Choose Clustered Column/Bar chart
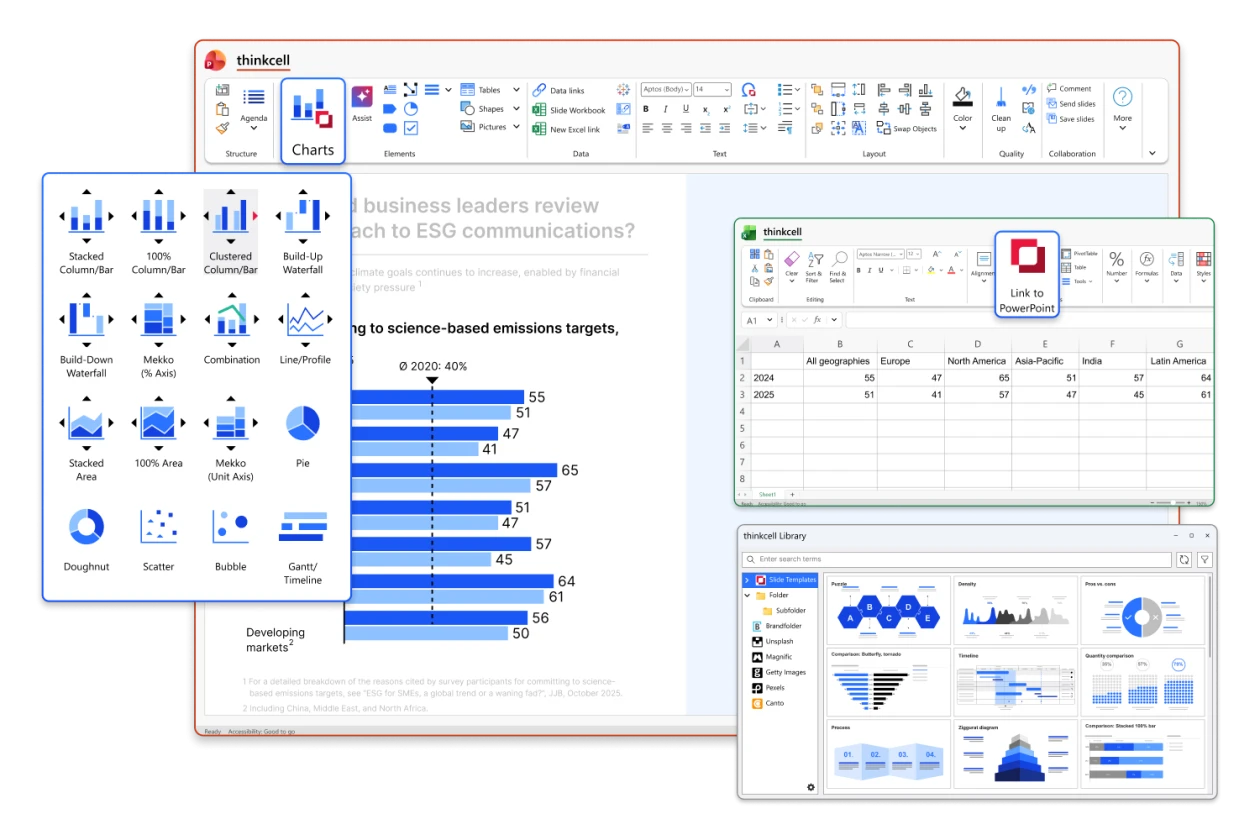Screen dimensions: 1260x840 click(x=231, y=233)
